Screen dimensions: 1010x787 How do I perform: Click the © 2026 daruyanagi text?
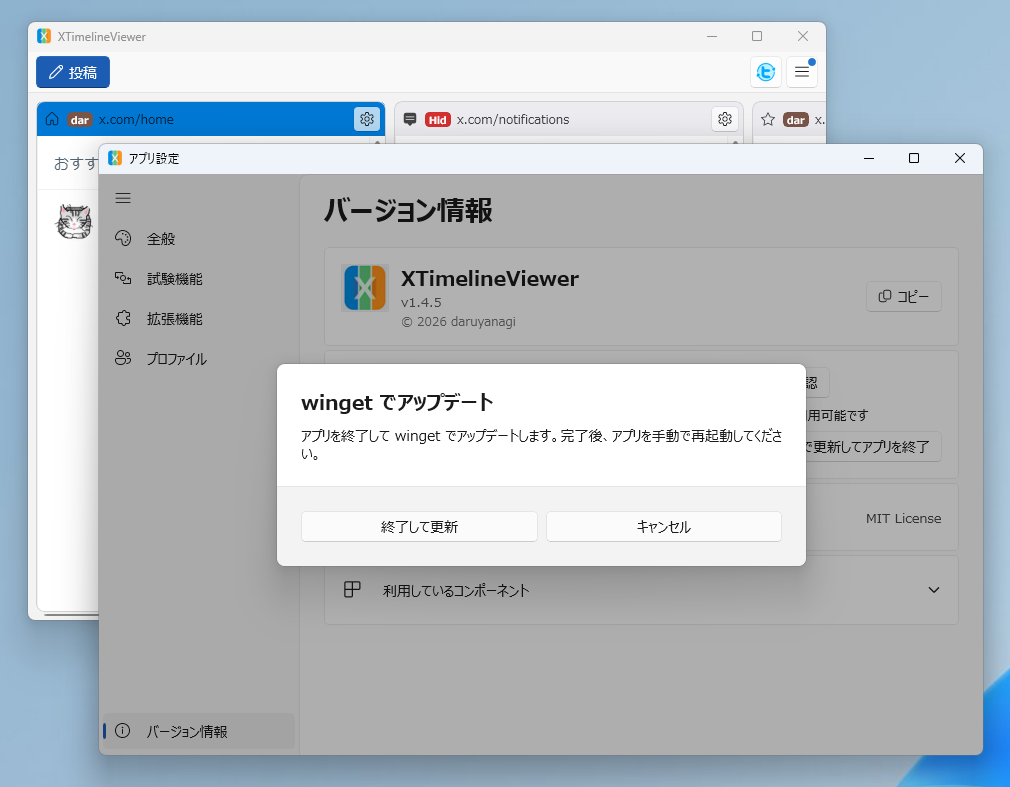(458, 321)
